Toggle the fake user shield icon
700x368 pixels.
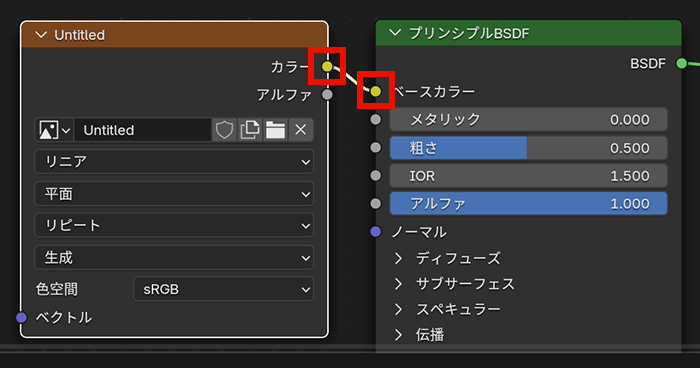click(x=224, y=130)
